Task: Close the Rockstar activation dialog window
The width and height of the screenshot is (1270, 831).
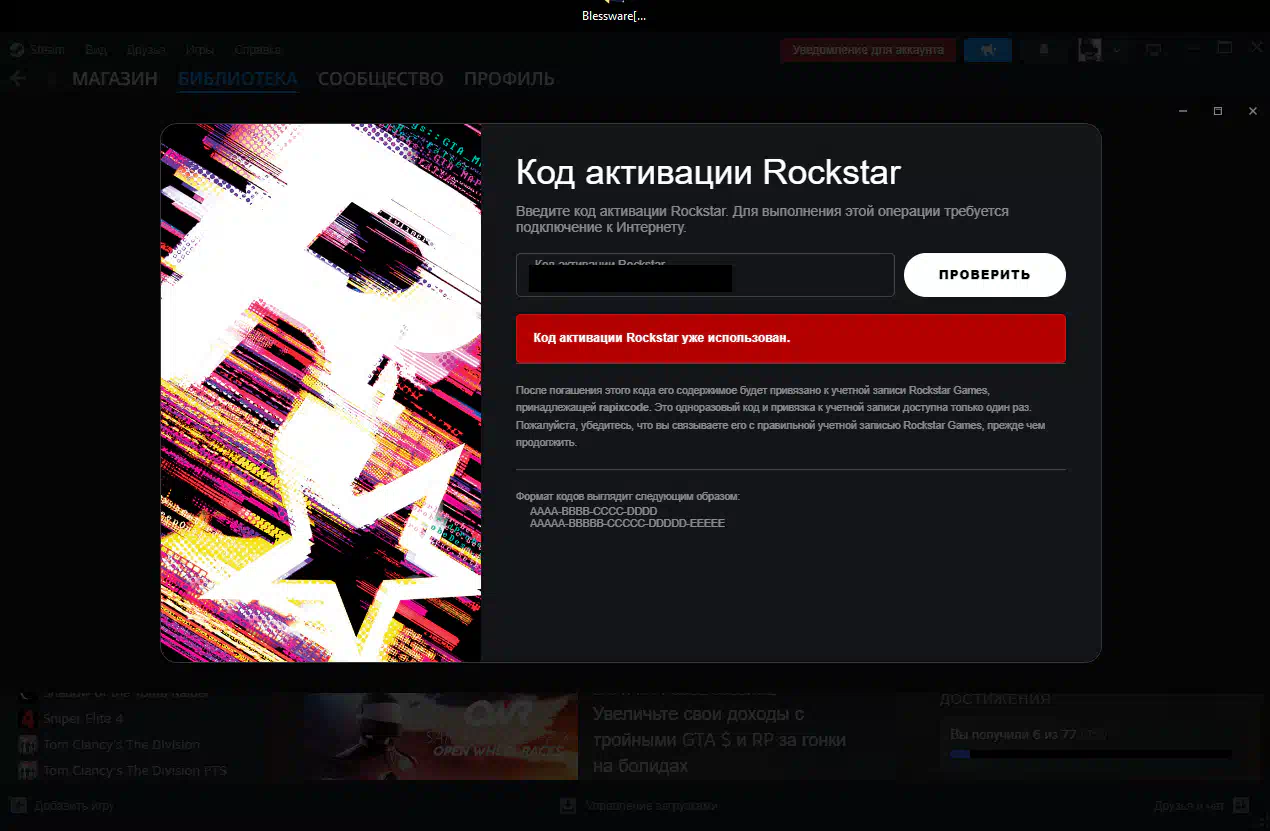Action: (x=1253, y=111)
